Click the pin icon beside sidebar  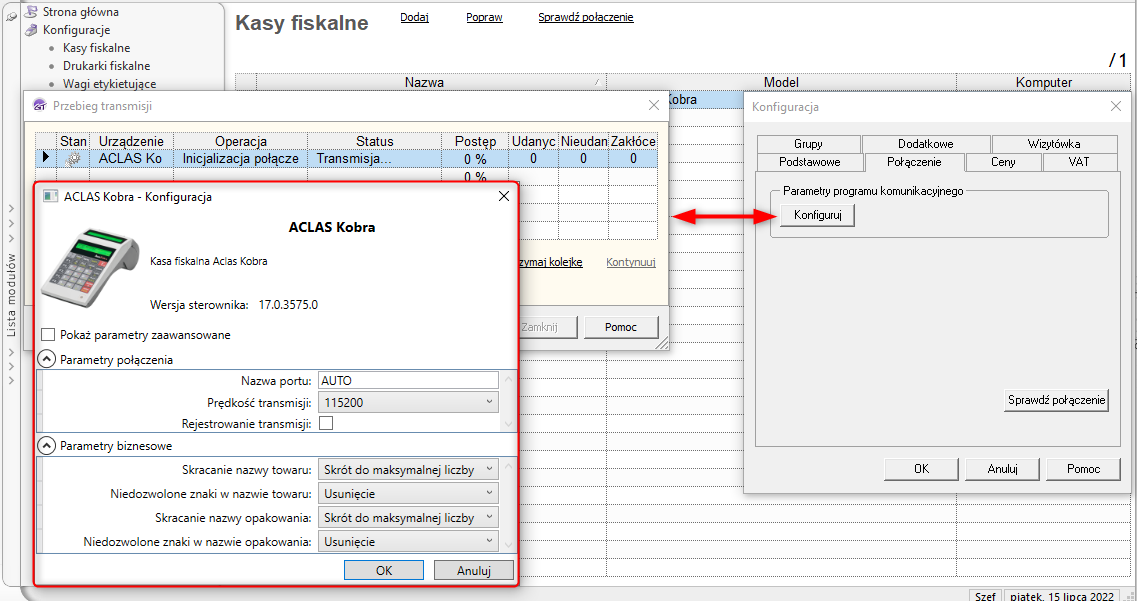[12, 16]
